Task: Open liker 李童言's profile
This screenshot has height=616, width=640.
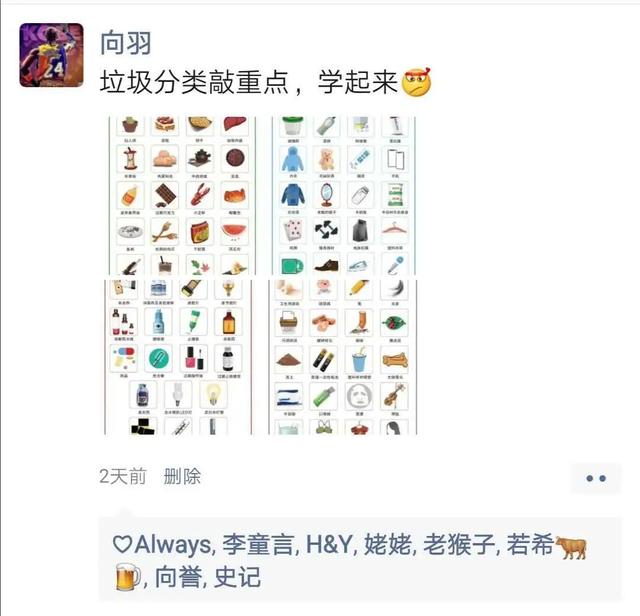Action: (258, 545)
